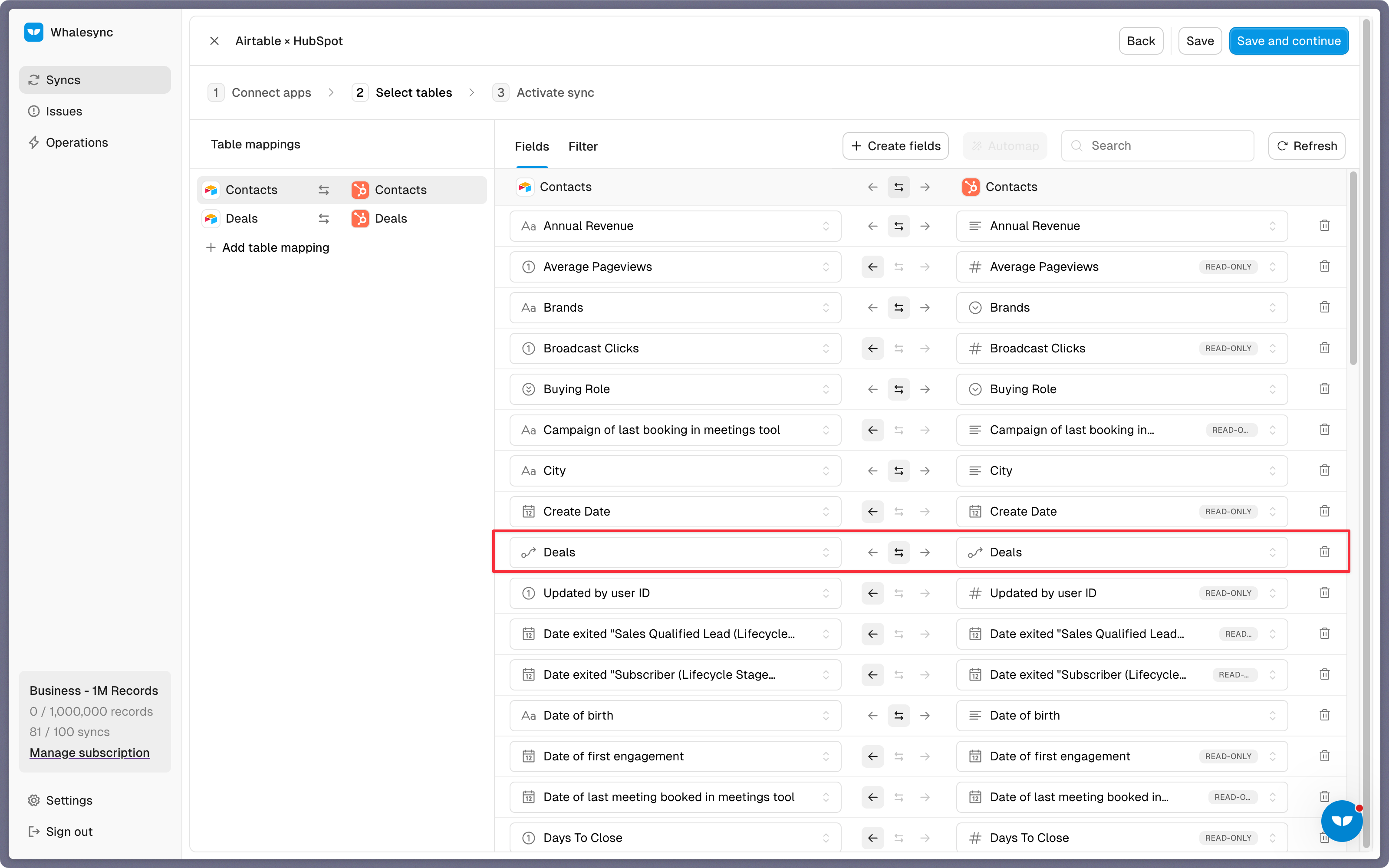Open the Whalesync chat support bubble
This screenshot has height=868, width=1389.
1341,821
